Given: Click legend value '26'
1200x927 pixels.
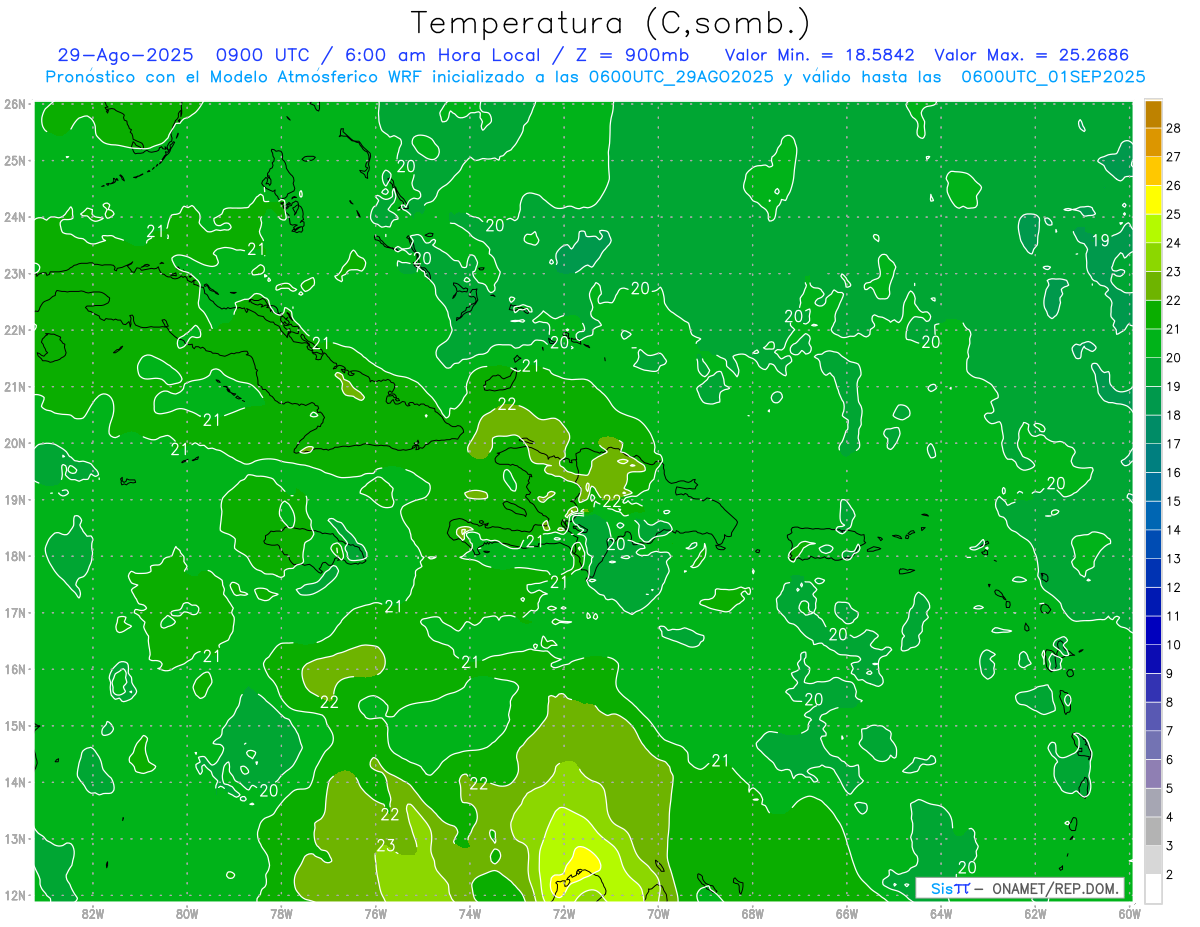Looking at the screenshot, I should (1173, 185).
